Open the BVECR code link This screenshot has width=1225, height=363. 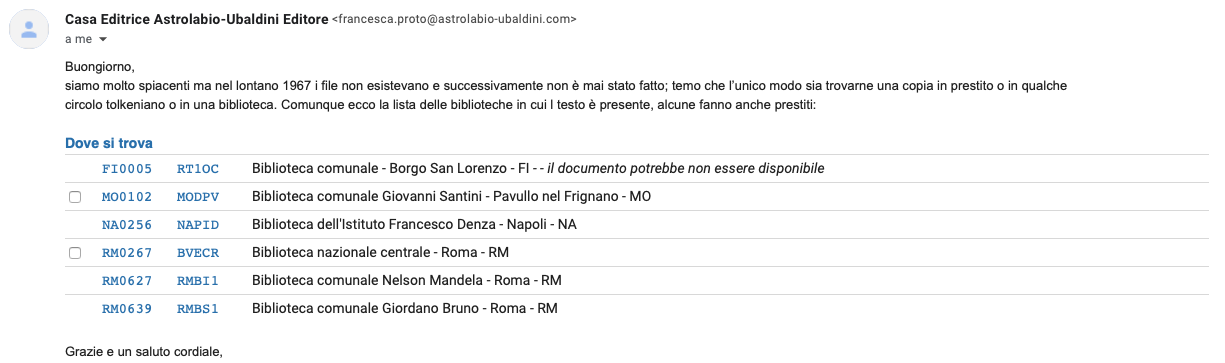click(198, 253)
